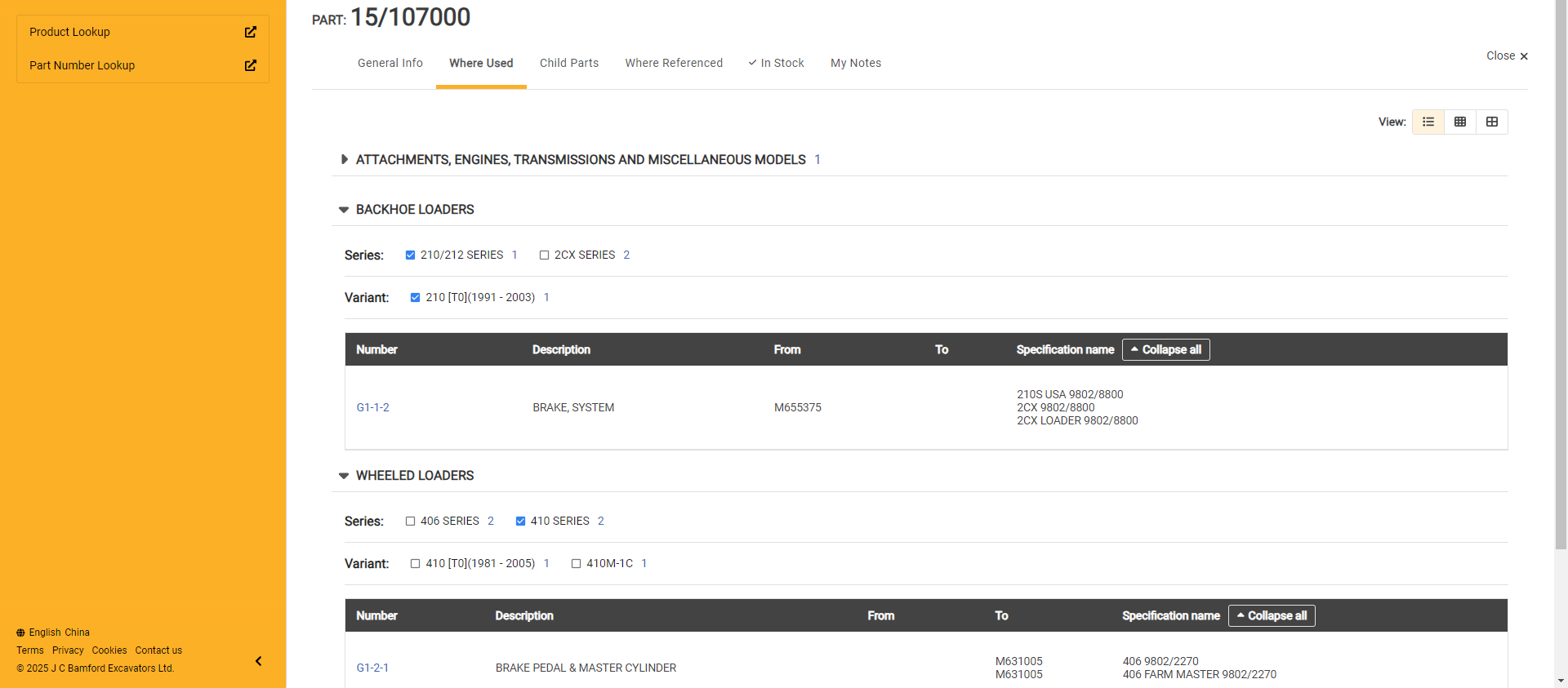Viewport: 1568px width, 688px height.
Task: Switch to the Where Referenced tab
Action: pos(674,63)
